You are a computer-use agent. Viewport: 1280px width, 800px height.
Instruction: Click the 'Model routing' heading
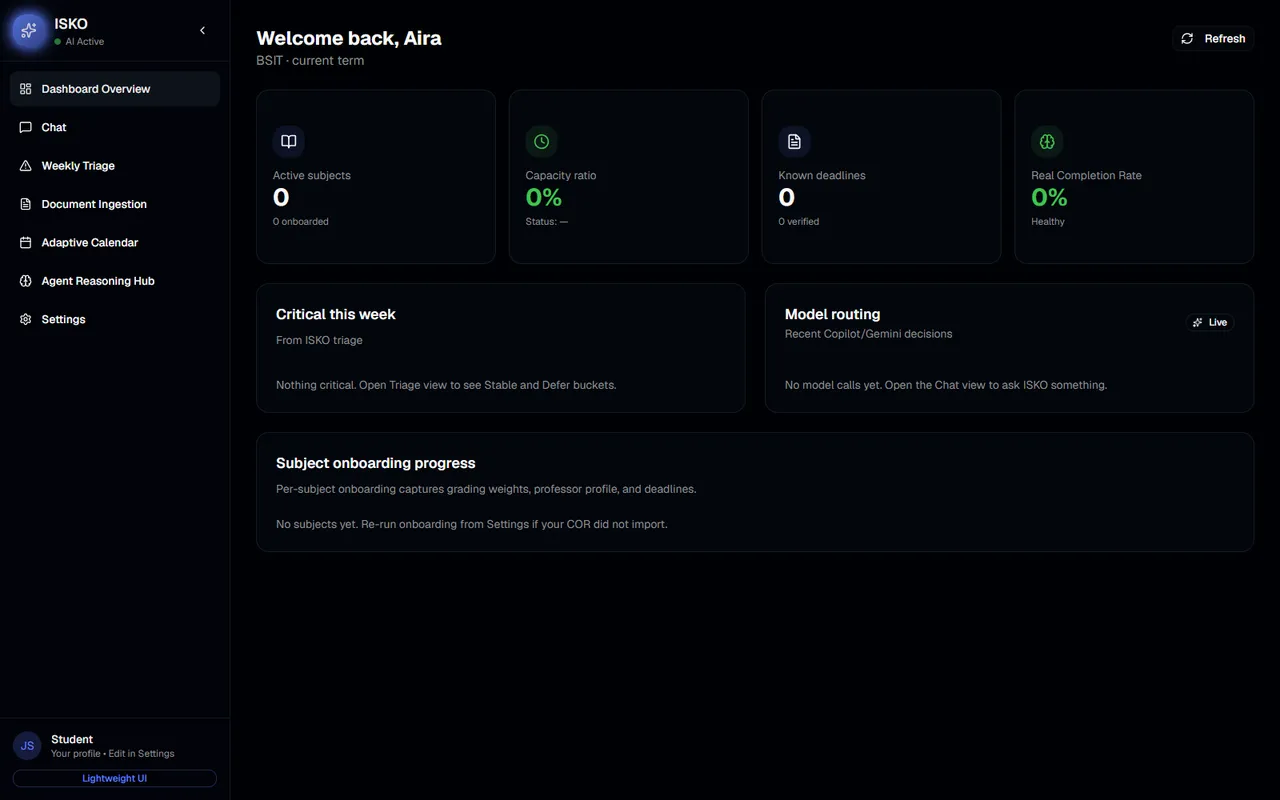833,314
